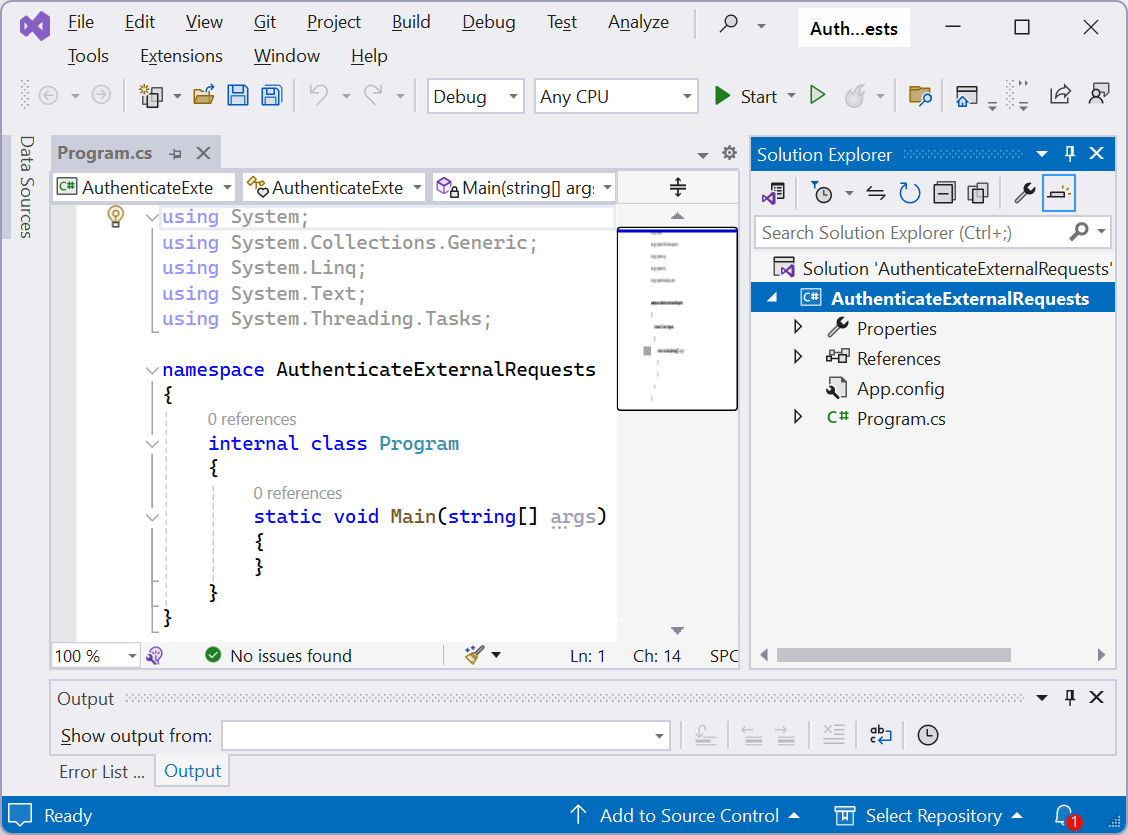Click the Find in Files folder icon
The height and width of the screenshot is (835, 1128).
tap(920, 96)
